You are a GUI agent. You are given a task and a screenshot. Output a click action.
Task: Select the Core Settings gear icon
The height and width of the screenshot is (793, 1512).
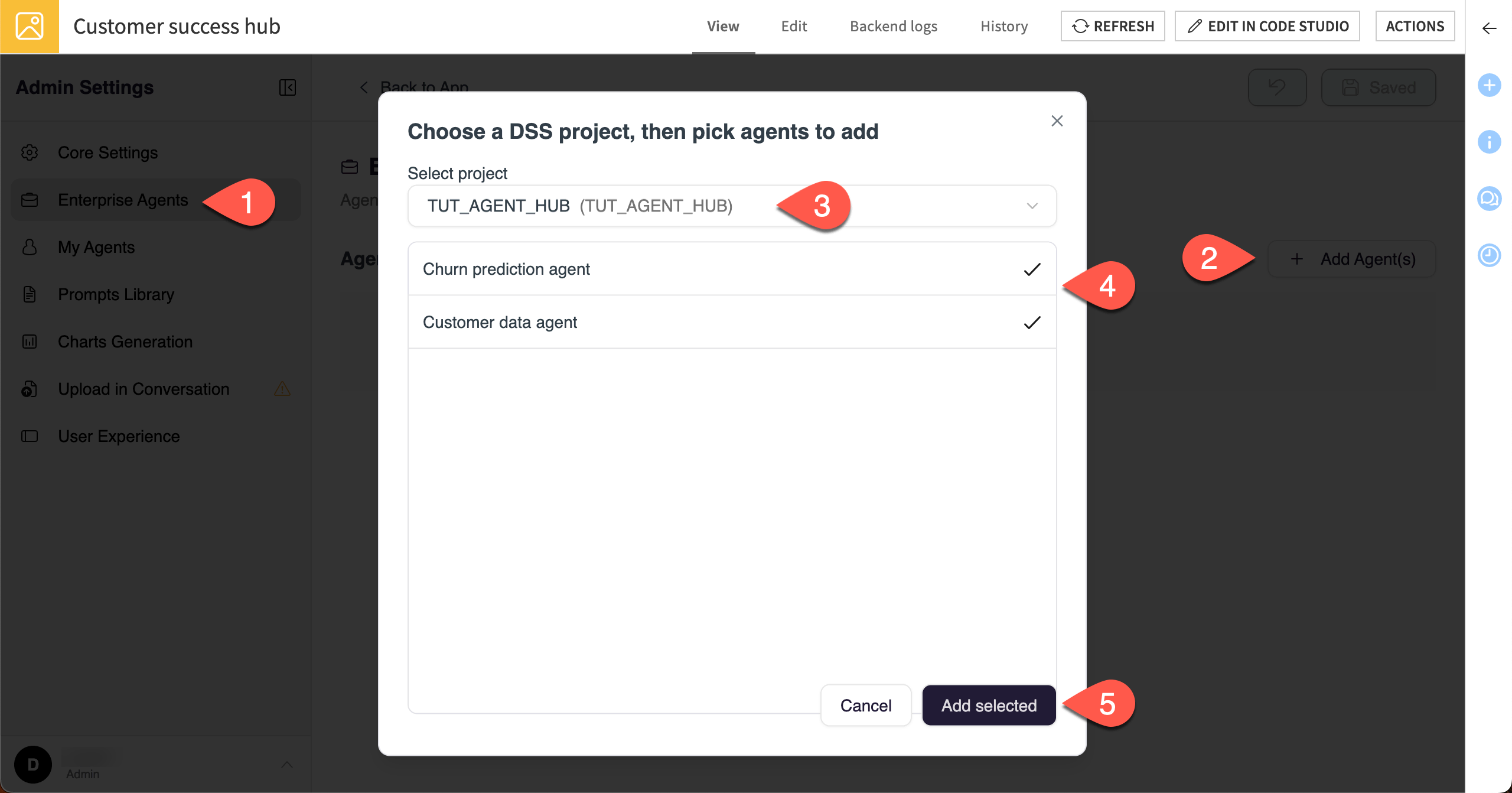tap(30, 152)
